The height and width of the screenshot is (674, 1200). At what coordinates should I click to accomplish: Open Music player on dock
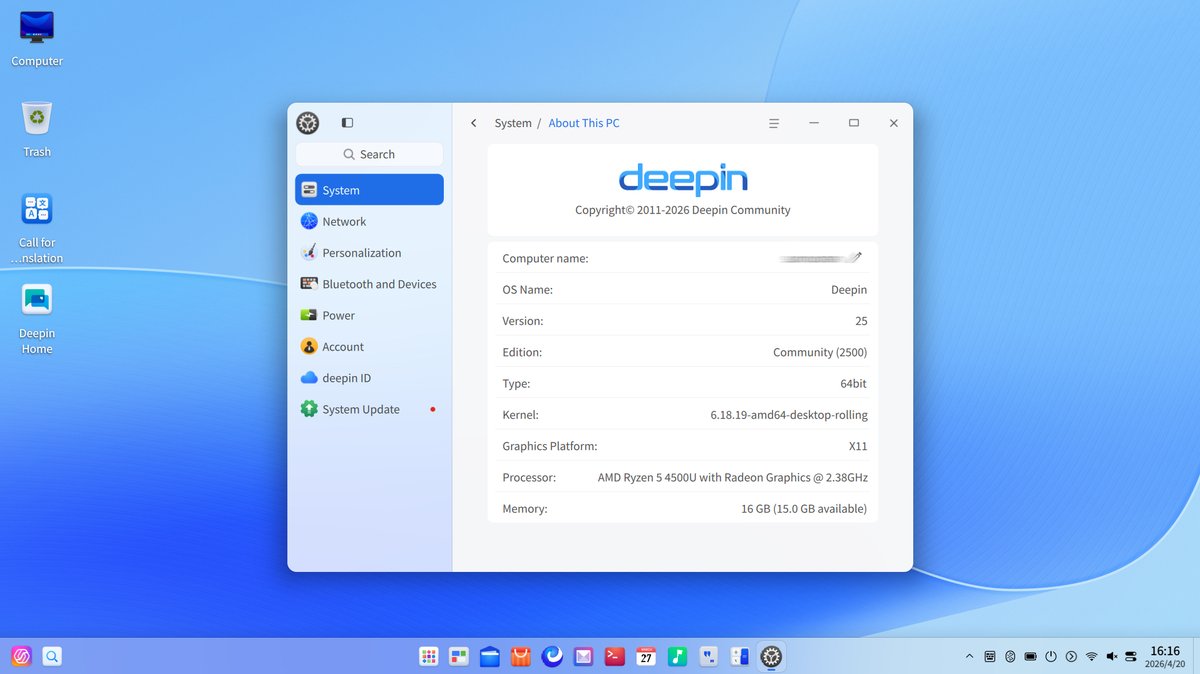click(677, 656)
